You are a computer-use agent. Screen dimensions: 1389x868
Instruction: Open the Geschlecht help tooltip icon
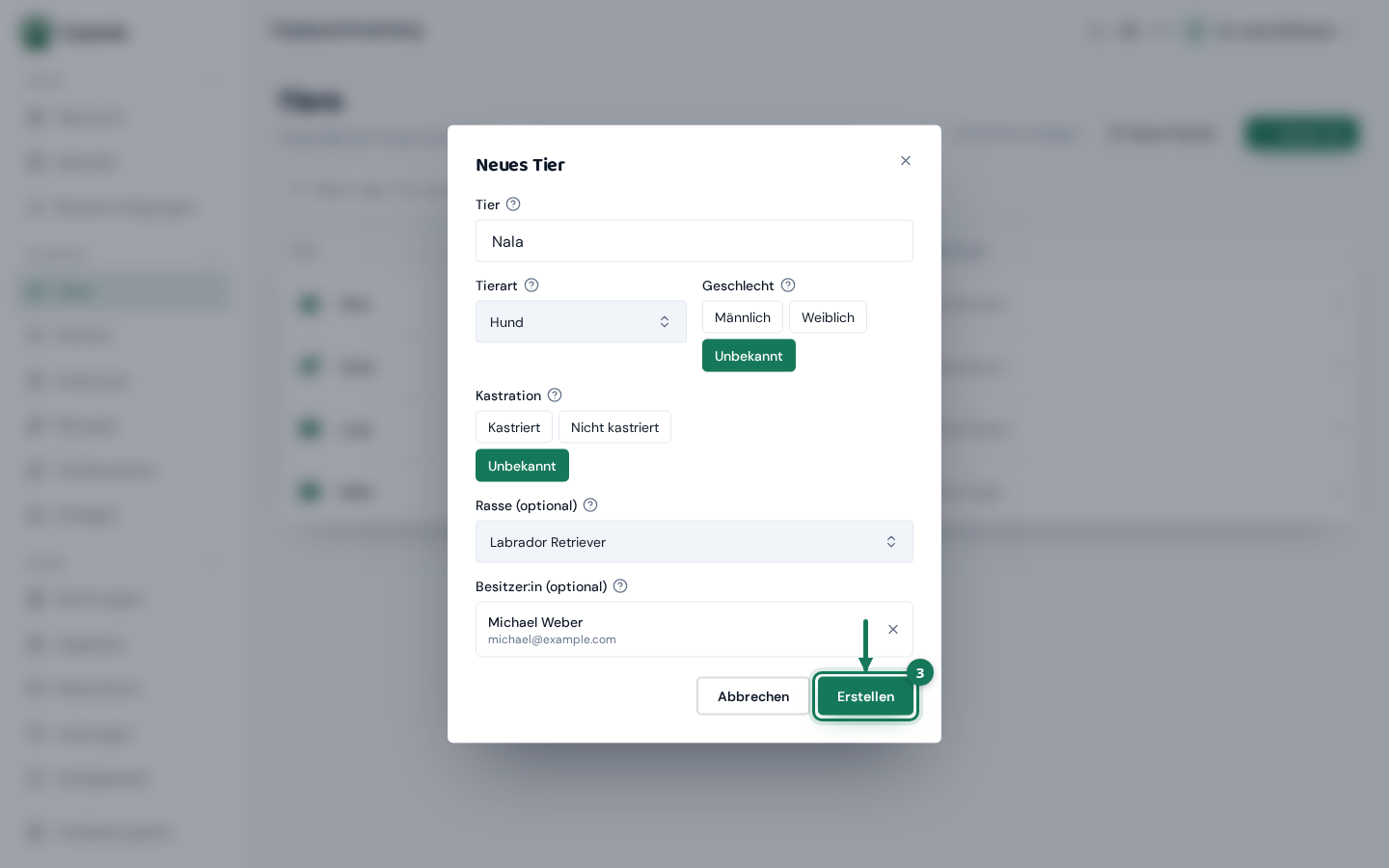tap(788, 285)
